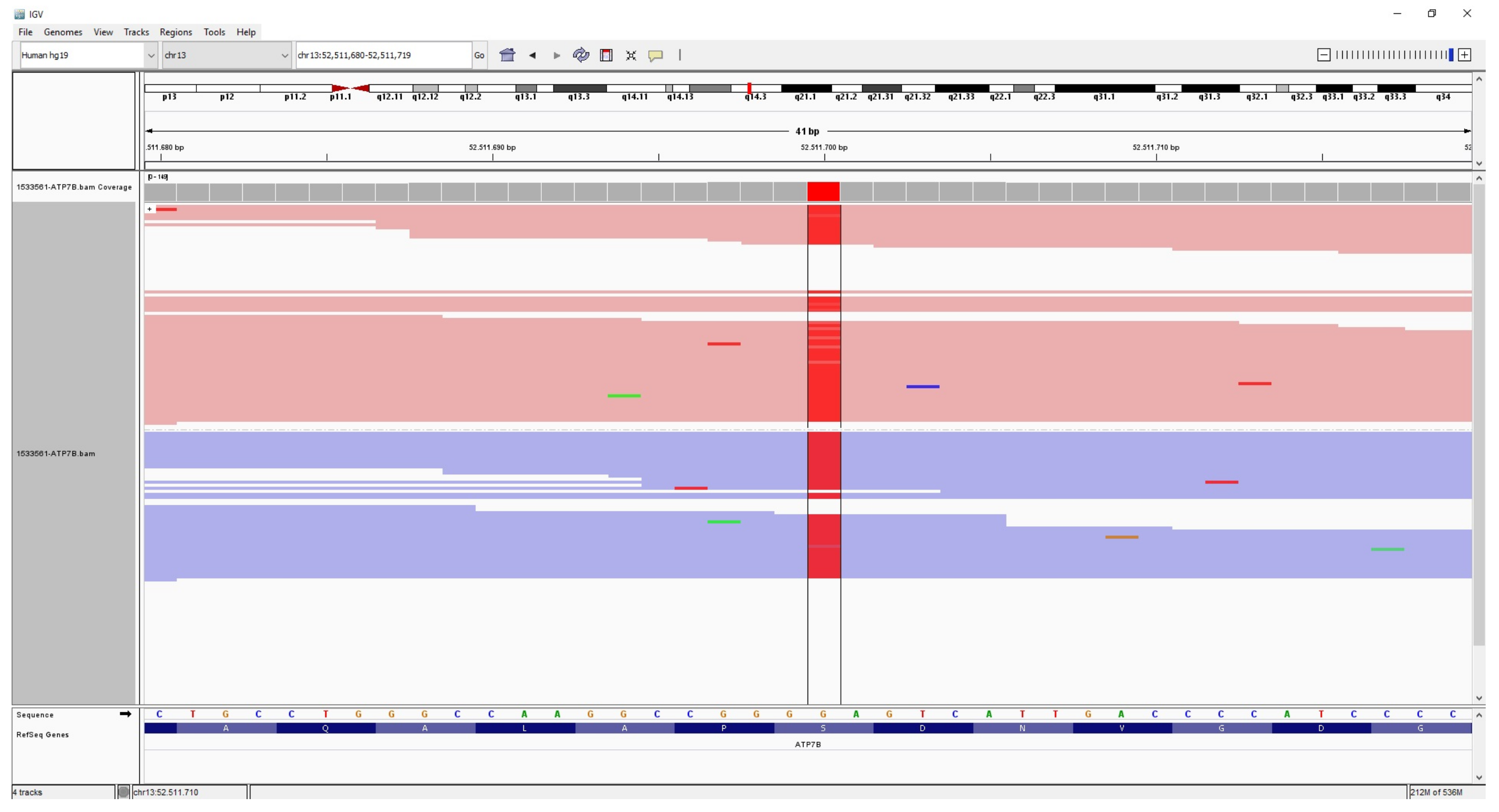Click the locus coordinates input field
This screenshot has height=812, width=1499.
click(383, 56)
